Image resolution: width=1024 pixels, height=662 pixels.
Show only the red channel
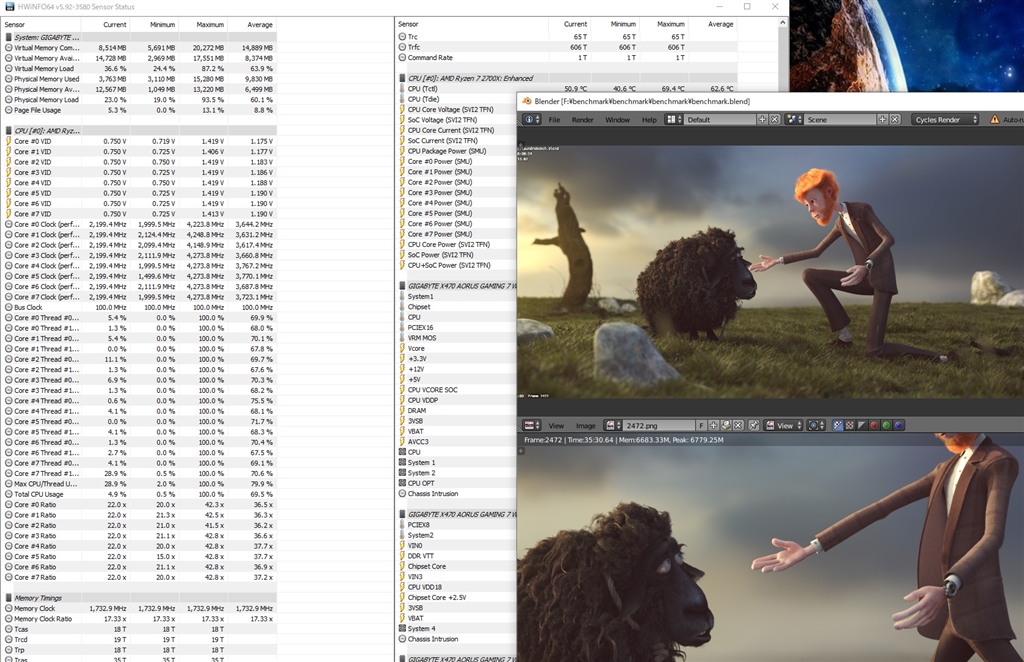point(872,425)
